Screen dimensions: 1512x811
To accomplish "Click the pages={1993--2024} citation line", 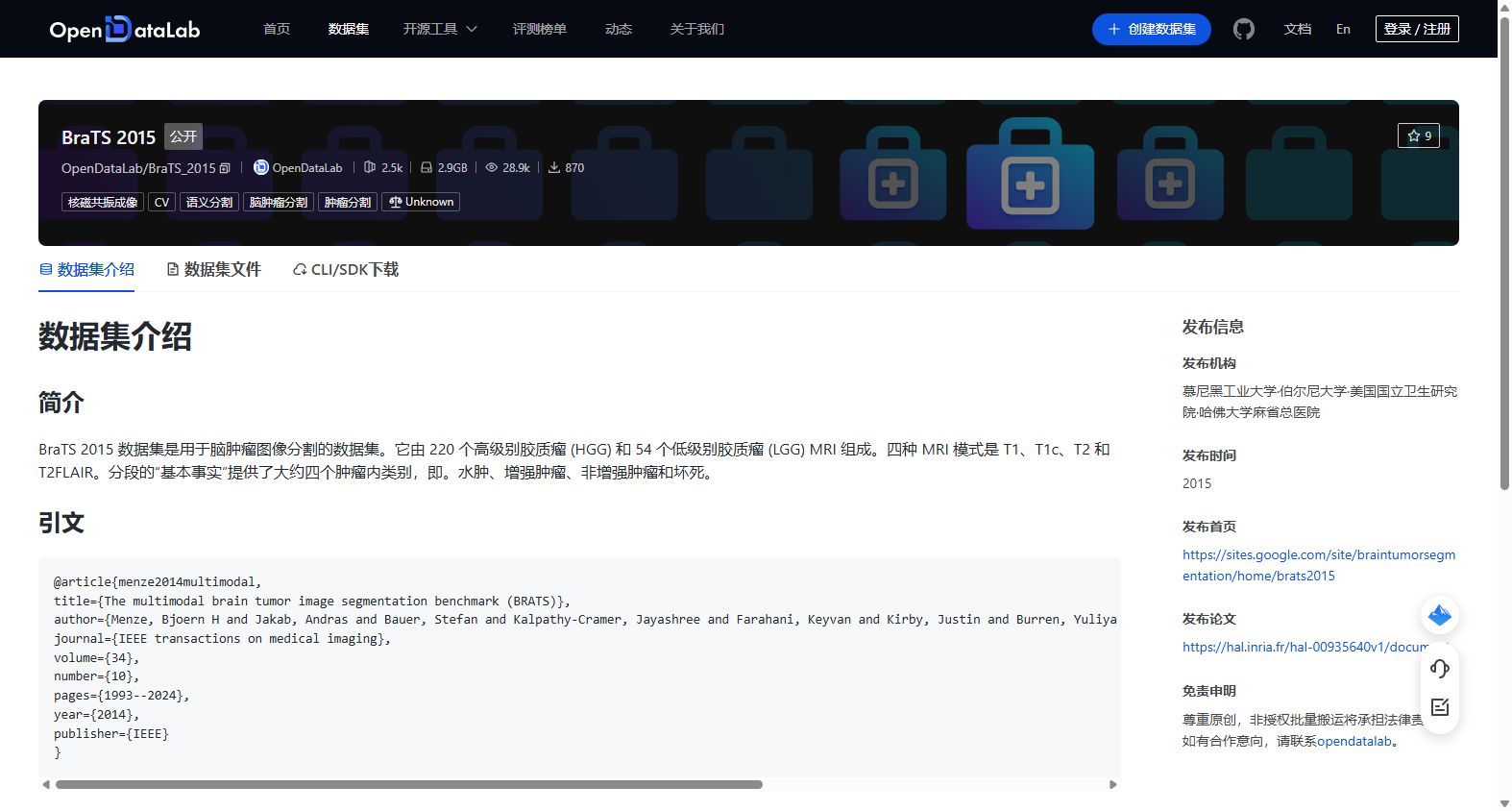I will tap(122, 696).
